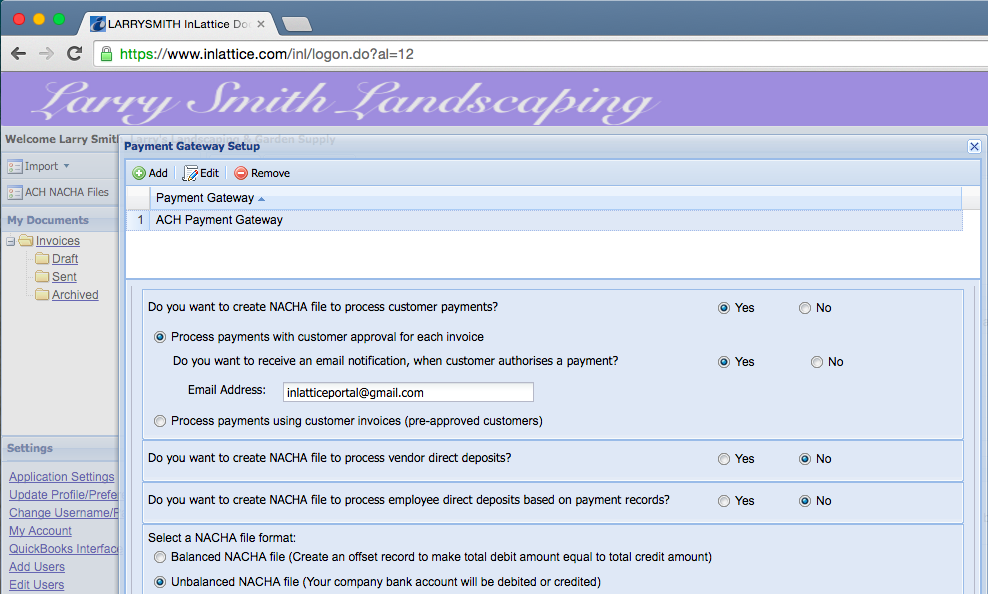
Task: Collapse the Invoices tree node
Action: [x=11, y=241]
